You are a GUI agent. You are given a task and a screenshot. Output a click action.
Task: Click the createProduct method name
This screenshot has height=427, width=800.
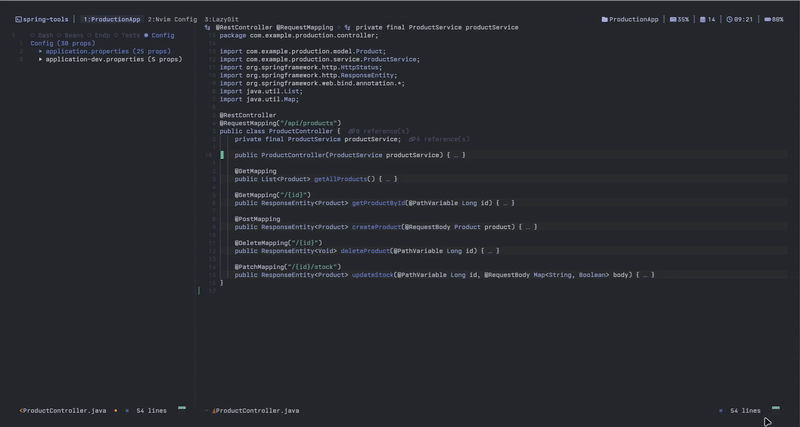pyautogui.click(x=377, y=227)
